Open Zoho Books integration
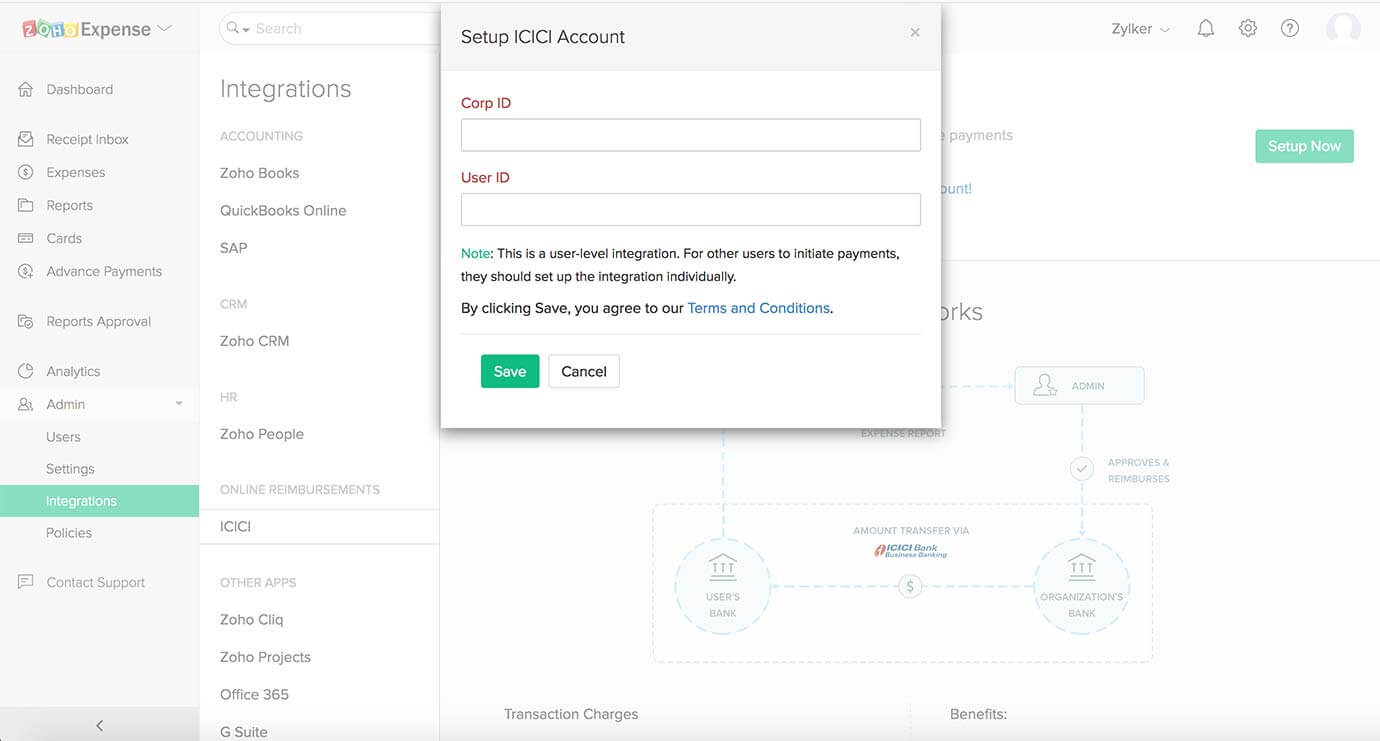The width and height of the screenshot is (1380, 741). 260,173
